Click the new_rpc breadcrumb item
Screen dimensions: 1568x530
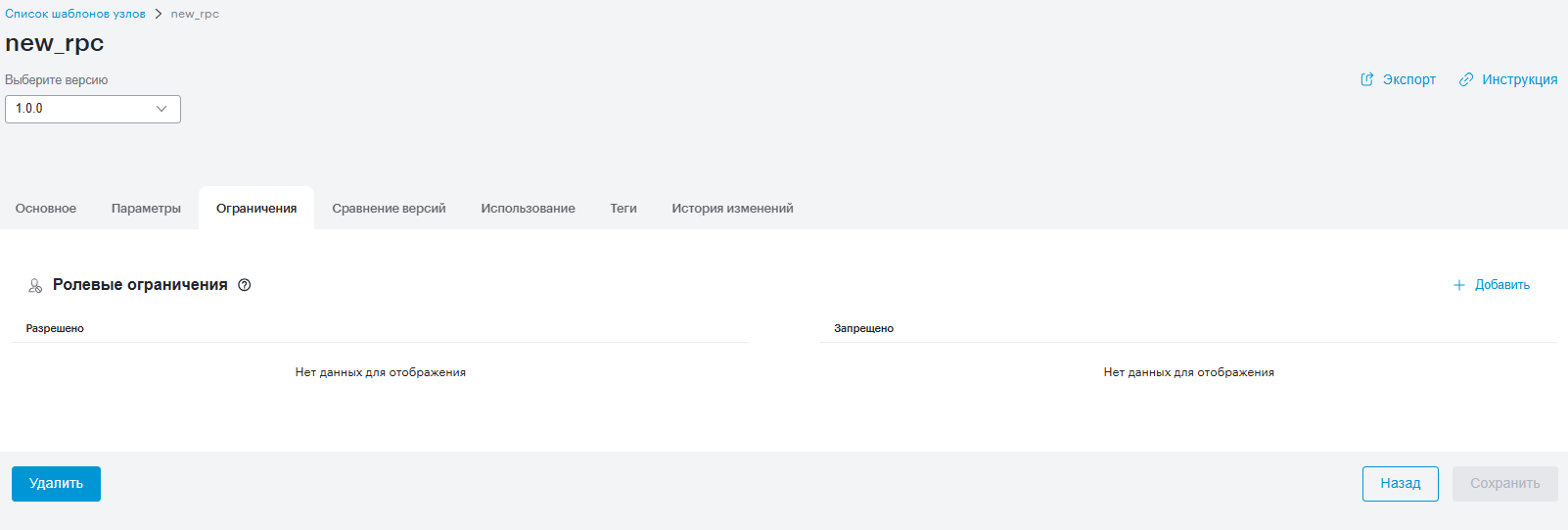pos(195,14)
